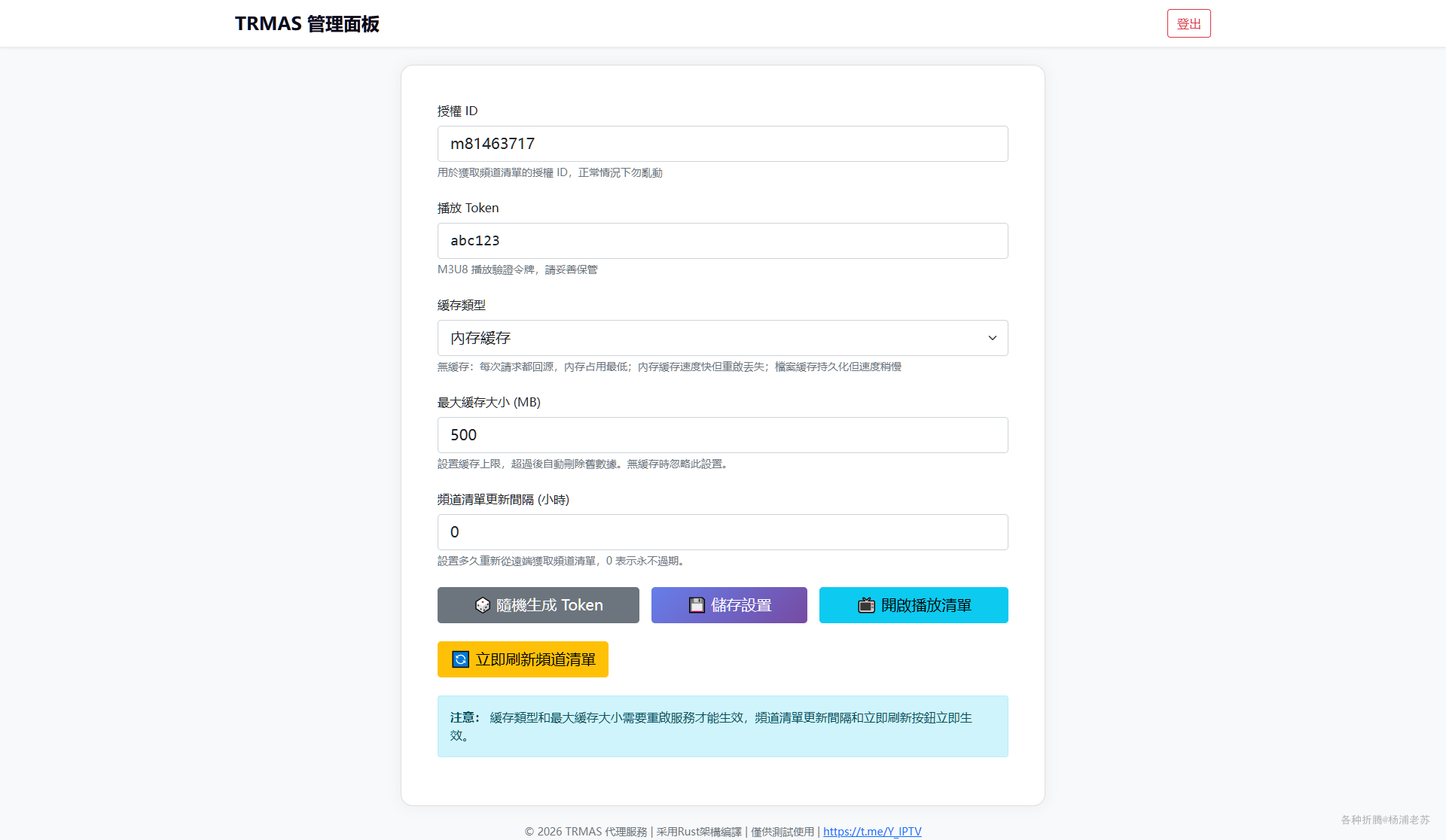This screenshot has width=1446, height=840.
Task: Open the https://t.me/Y_IPTV footer link
Action: [872, 831]
